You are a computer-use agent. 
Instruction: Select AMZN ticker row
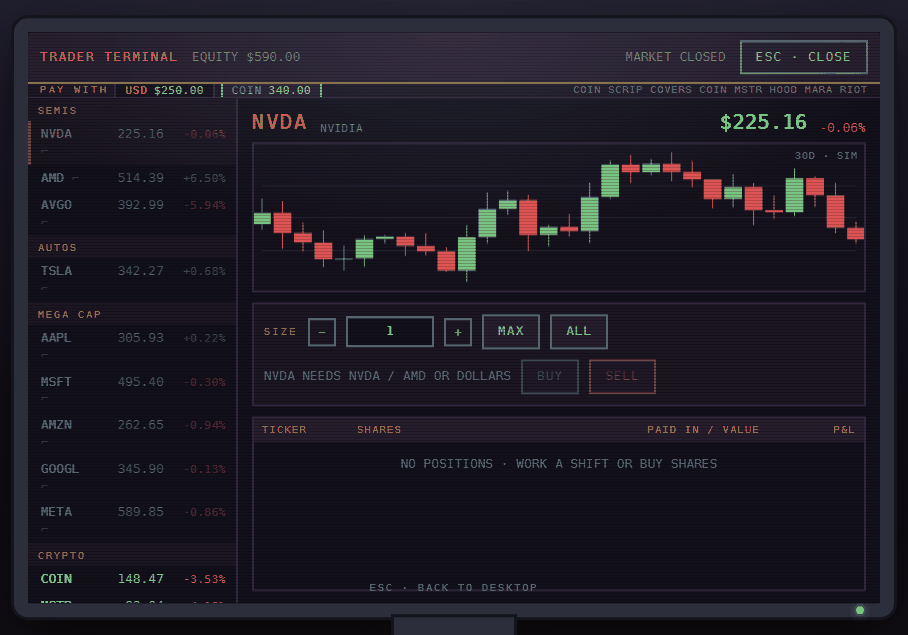(x=133, y=432)
